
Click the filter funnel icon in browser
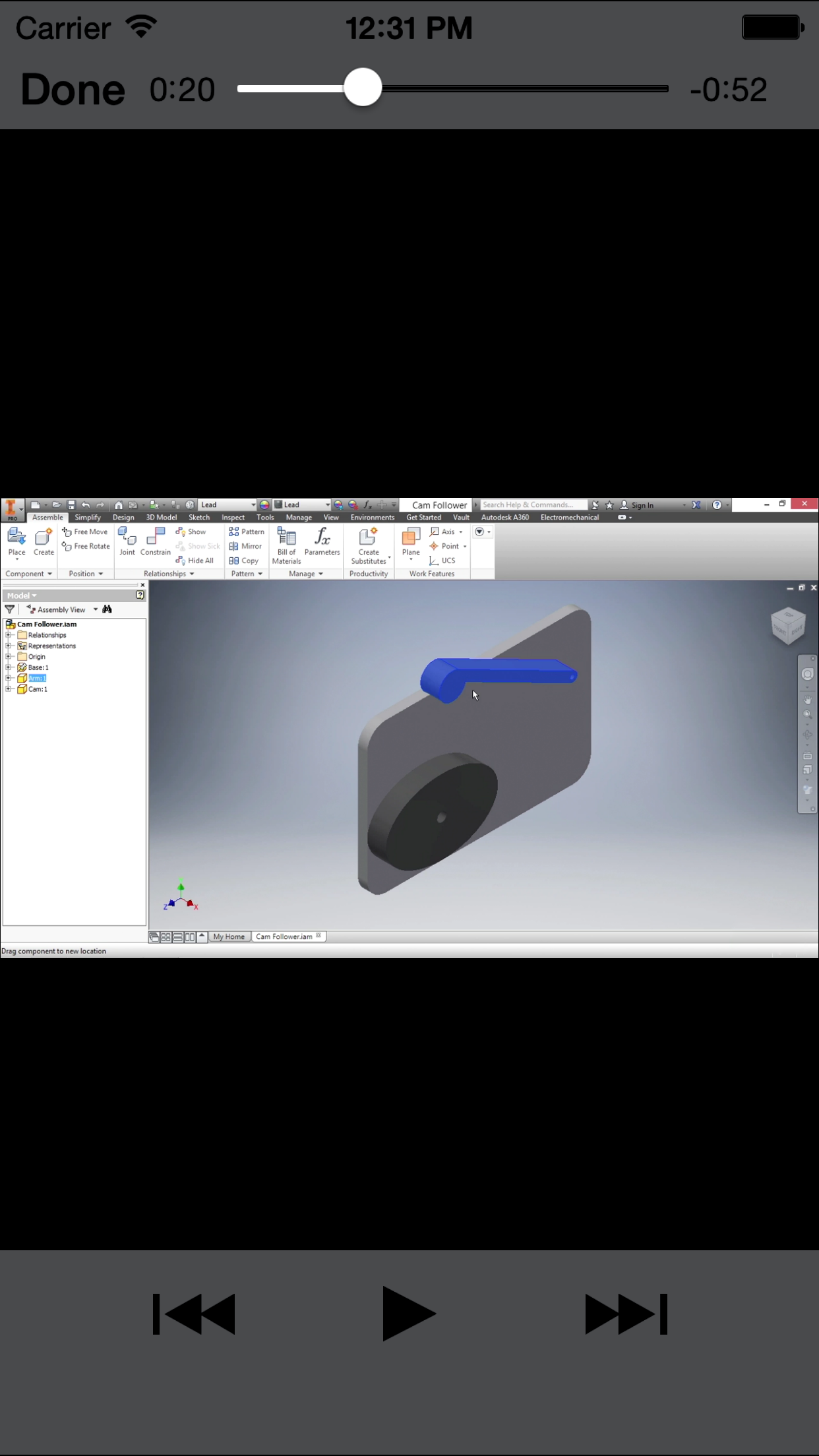(10, 609)
